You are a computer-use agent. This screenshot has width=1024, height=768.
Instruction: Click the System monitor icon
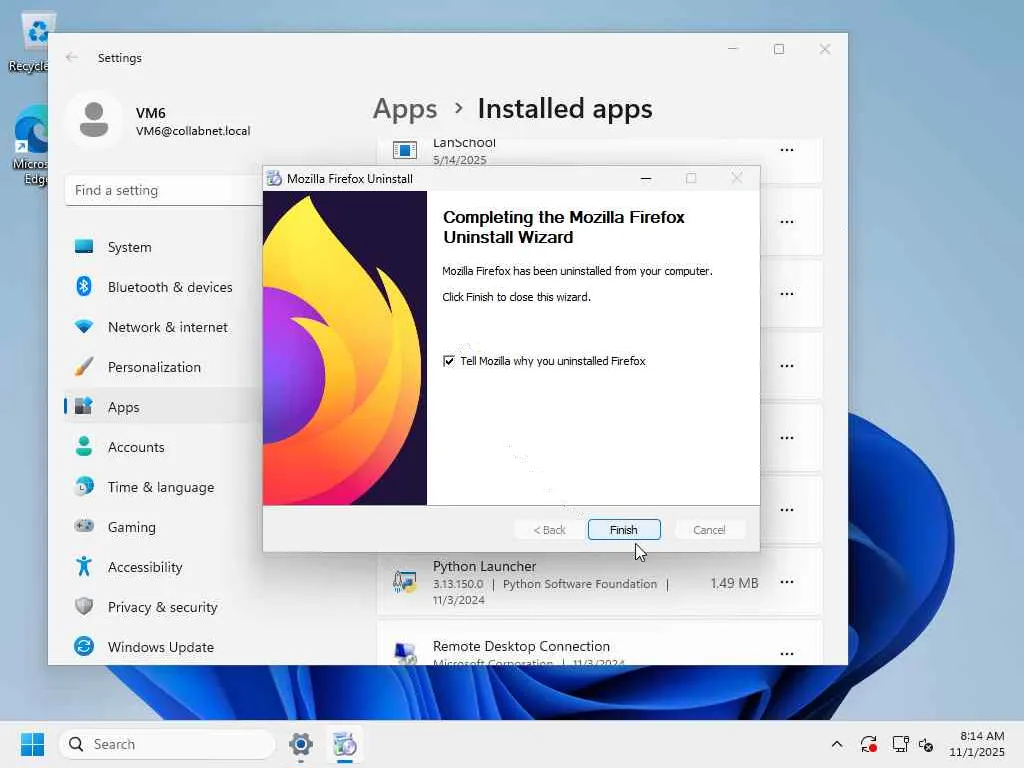84,246
